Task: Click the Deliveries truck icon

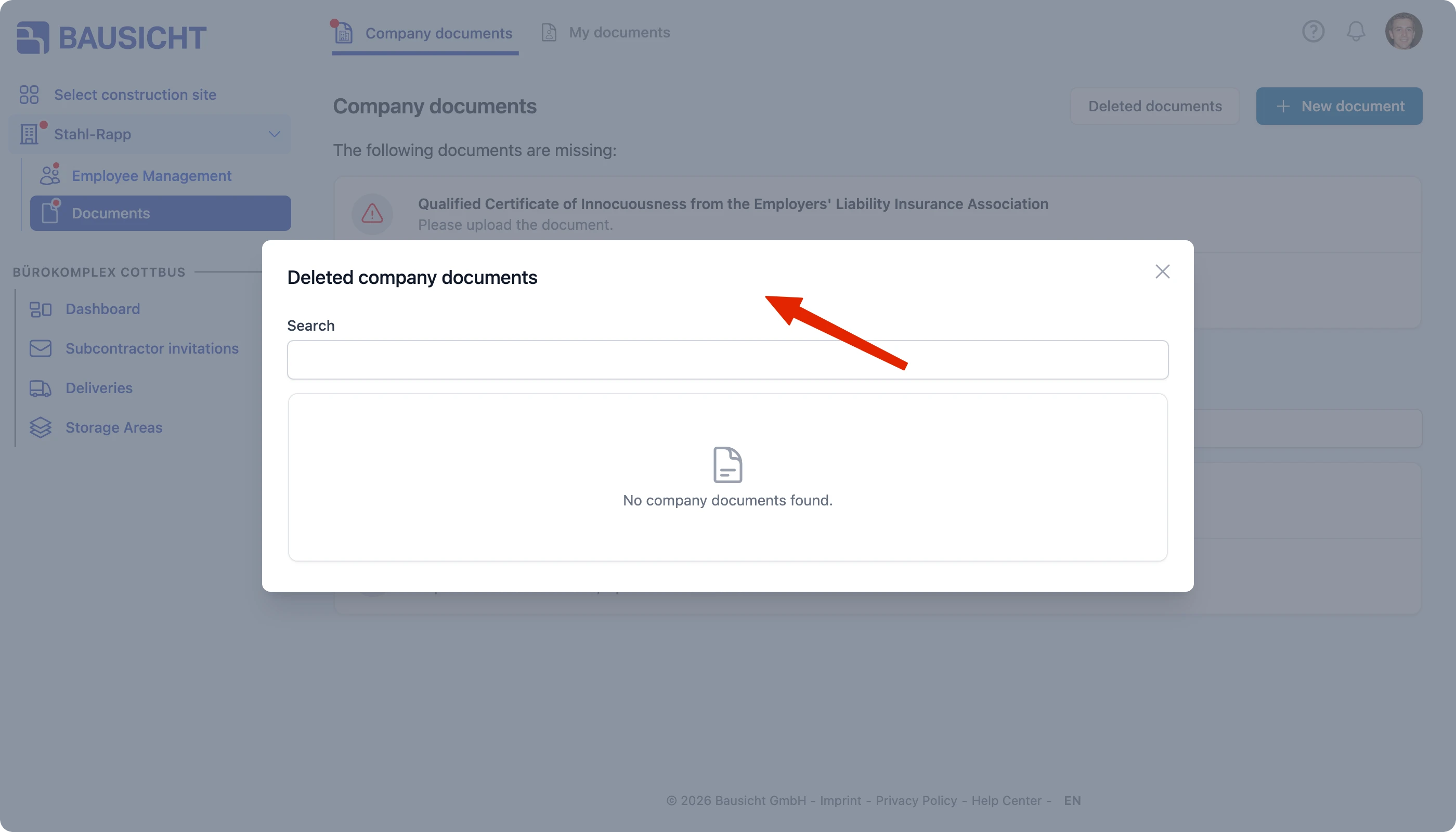Action: (41, 388)
